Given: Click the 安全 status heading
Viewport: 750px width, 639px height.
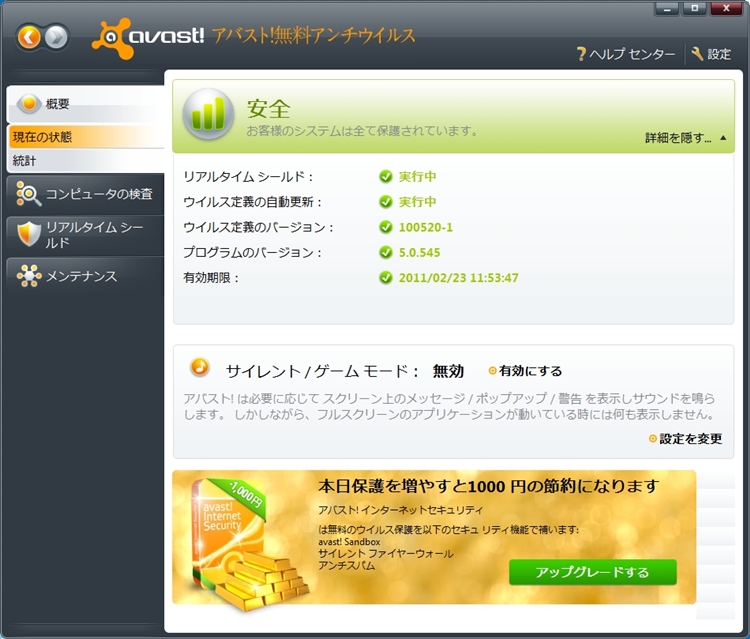Looking at the screenshot, I should click(x=269, y=109).
